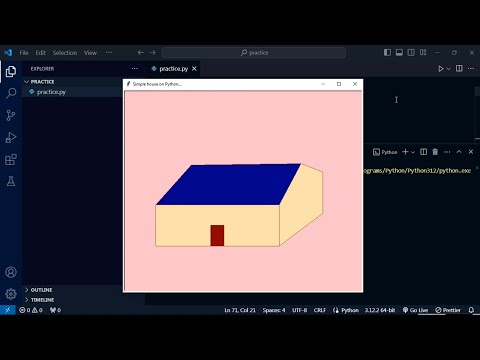The image size is (480, 360).
Task: Split the editor to the right
Action: (459, 68)
